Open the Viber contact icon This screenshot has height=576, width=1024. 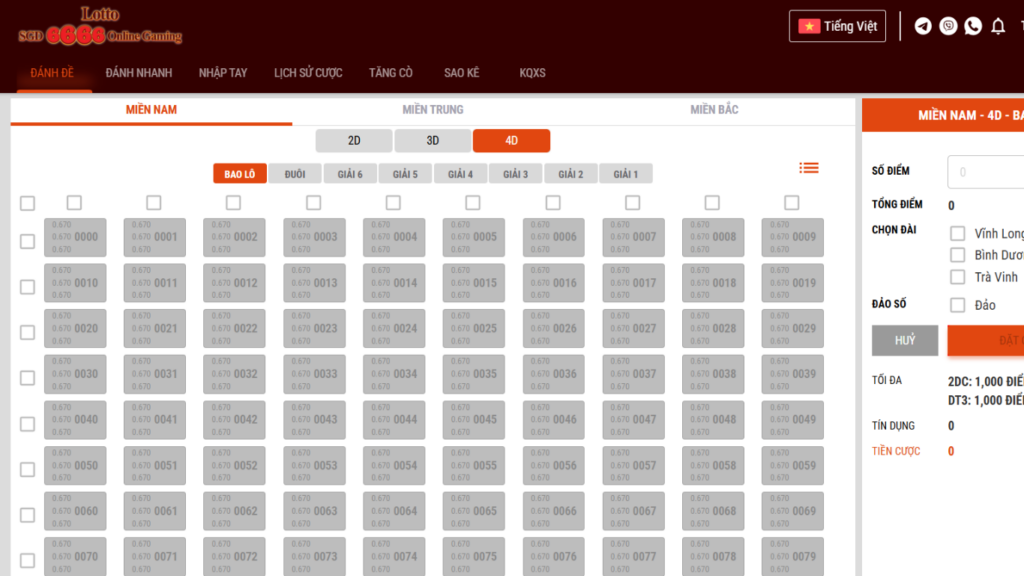coord(948,26)
